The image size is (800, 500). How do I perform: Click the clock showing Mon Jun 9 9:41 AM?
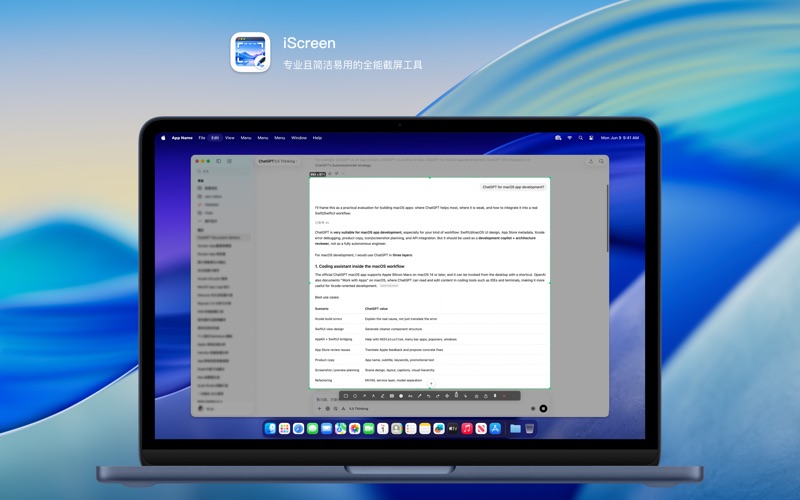point(619,138)
